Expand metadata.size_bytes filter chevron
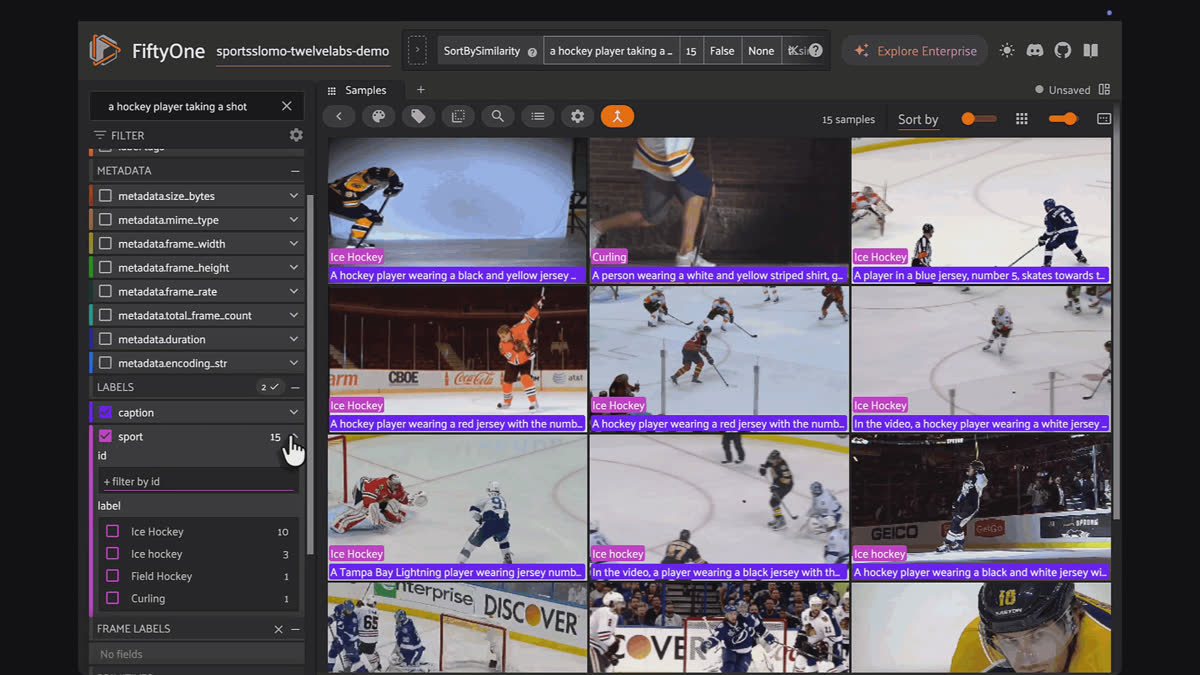1200x675 pixels. tap(294, 196)
